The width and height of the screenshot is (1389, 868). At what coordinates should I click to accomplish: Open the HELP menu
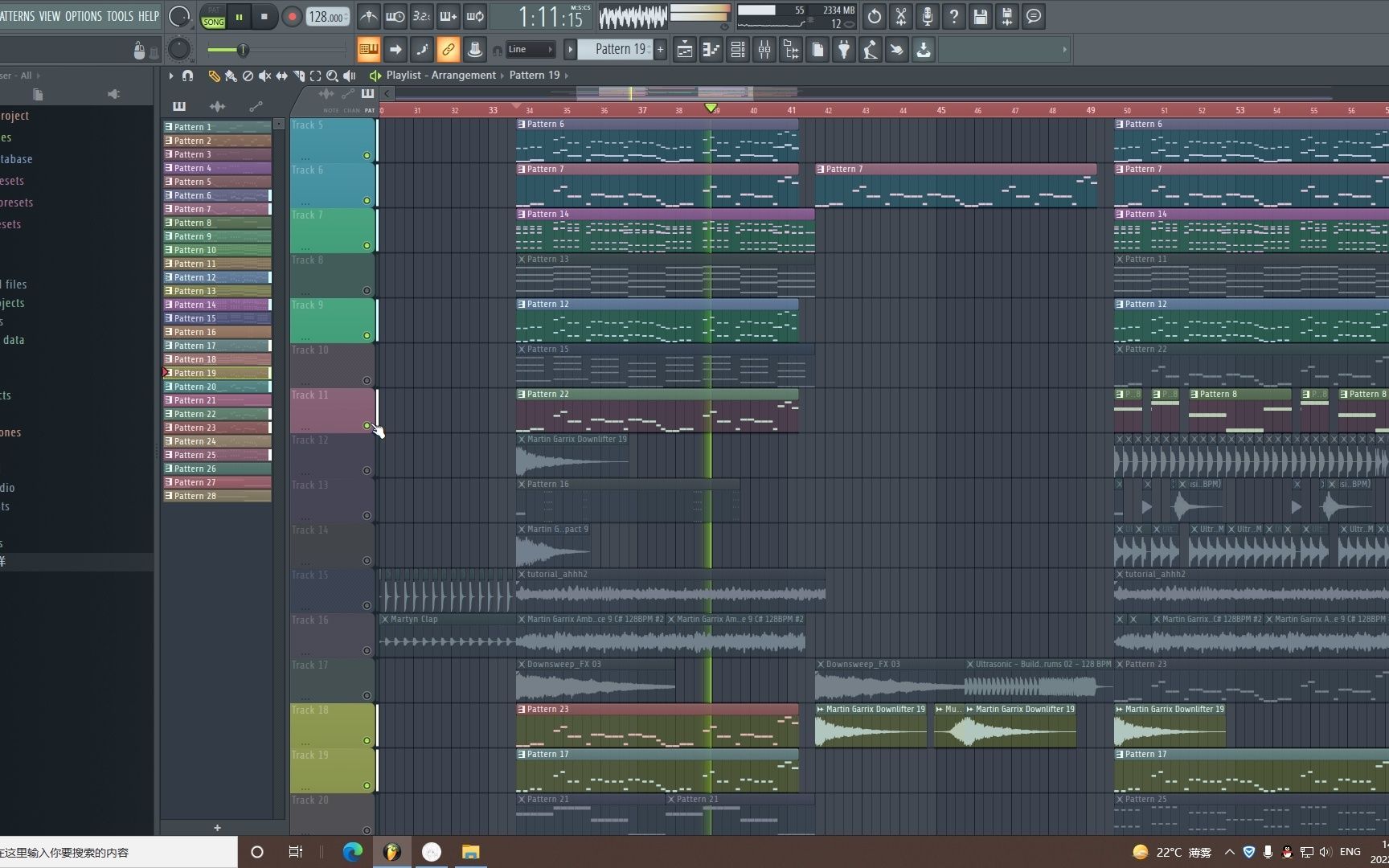149,16
